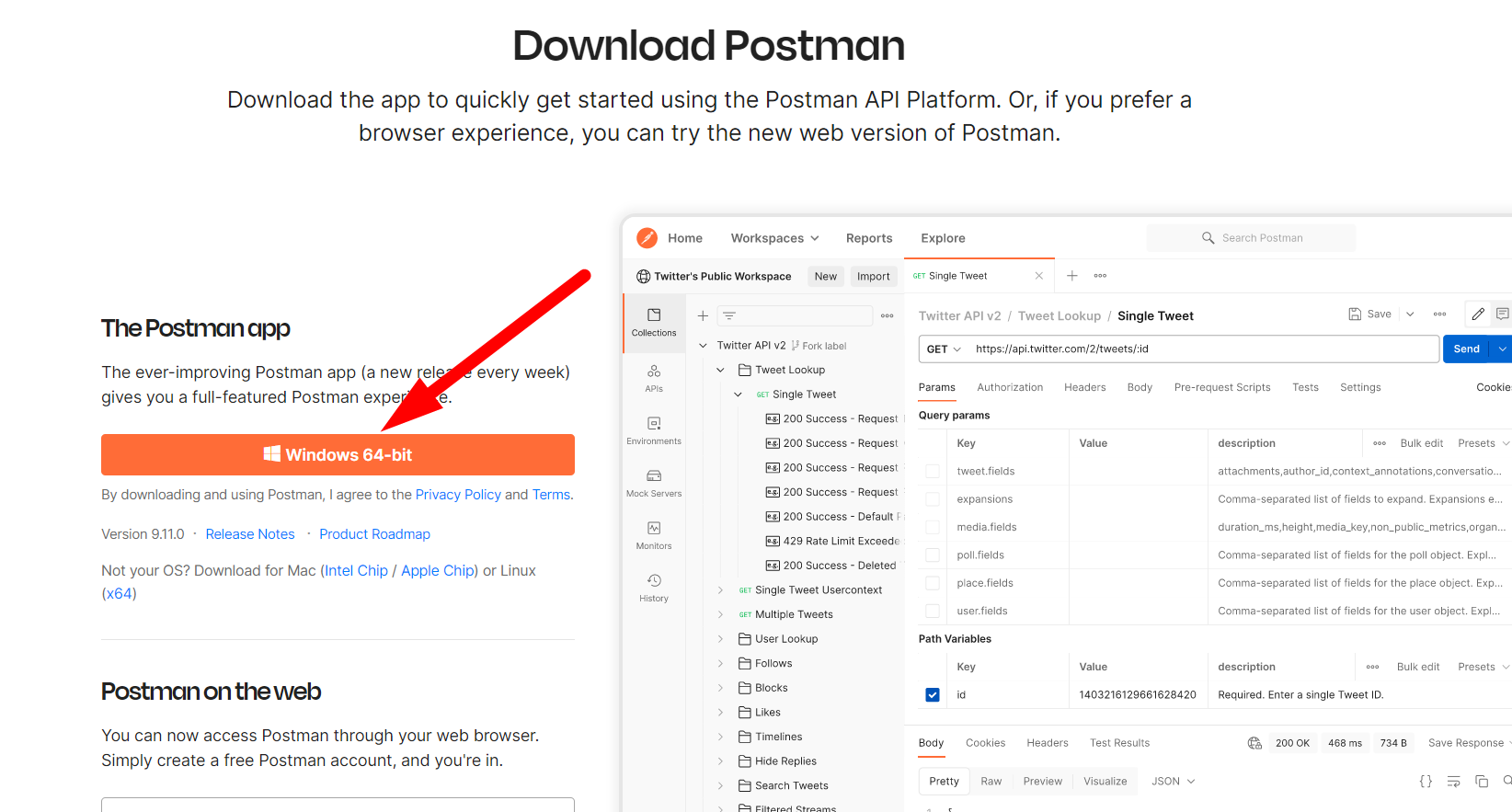This screenshot has width=1512, height=812.
Task: Click plus icon to add collection
Action: click(x=703, y=315)
